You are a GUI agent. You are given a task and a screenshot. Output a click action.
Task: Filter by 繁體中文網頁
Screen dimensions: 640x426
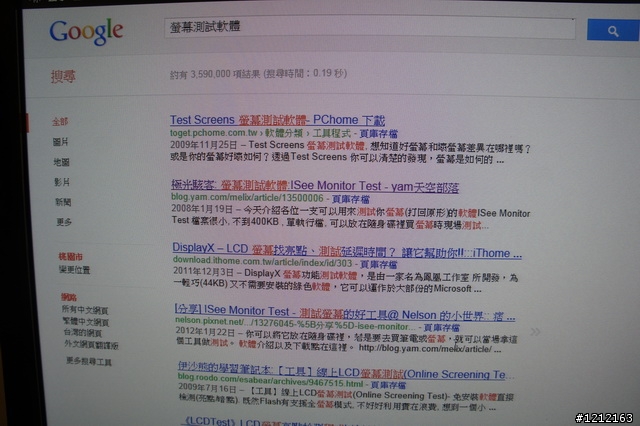[86, 322]
